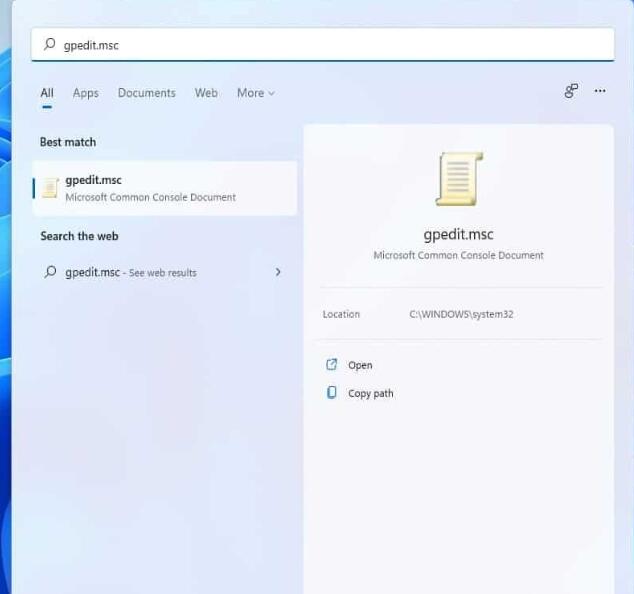
Task: Click the gpedit.msc title in preview pane
Action: click(459, 235)
